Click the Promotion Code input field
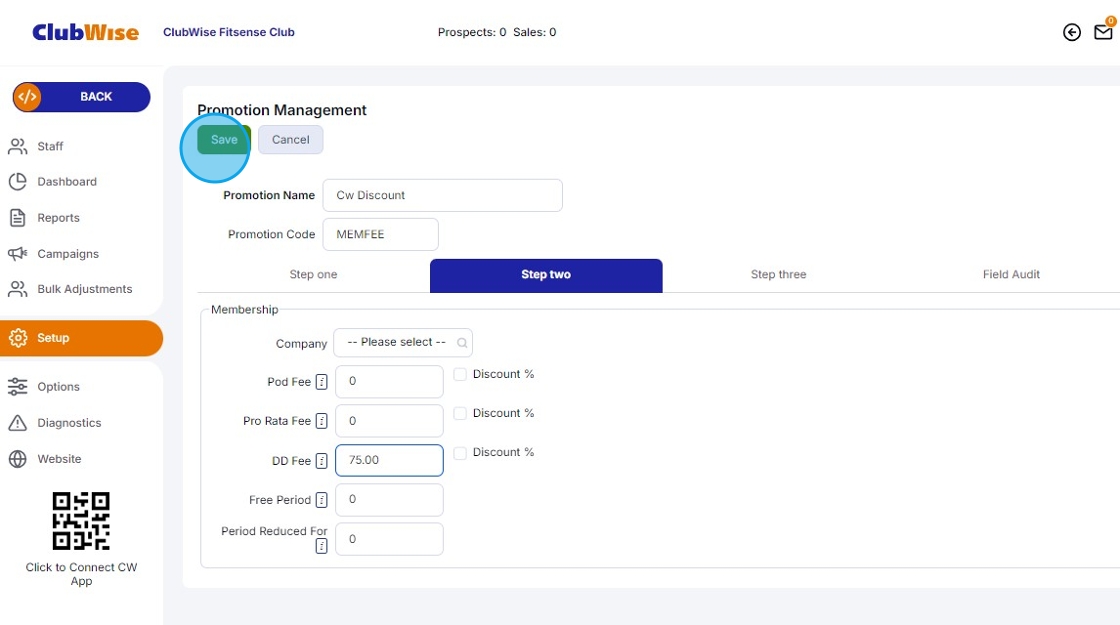This screenshot has height=625, width=1120. click(x=381, y=234)
